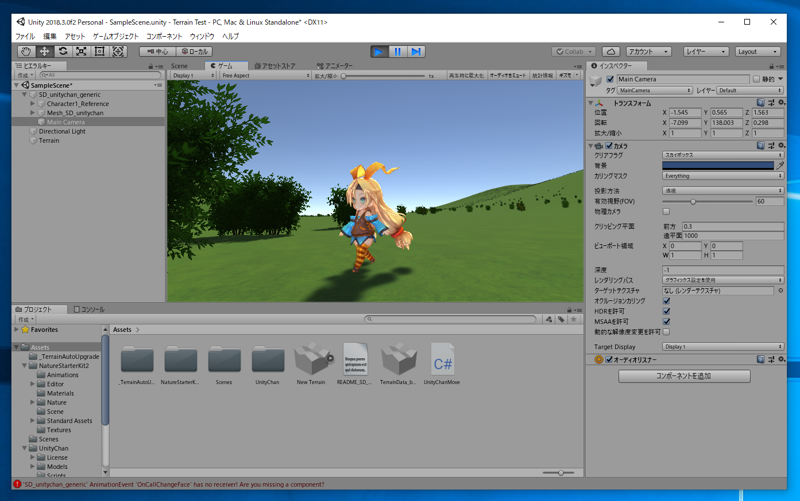
Task: Open the README_SD text asset
Action: tap(355, 364)
